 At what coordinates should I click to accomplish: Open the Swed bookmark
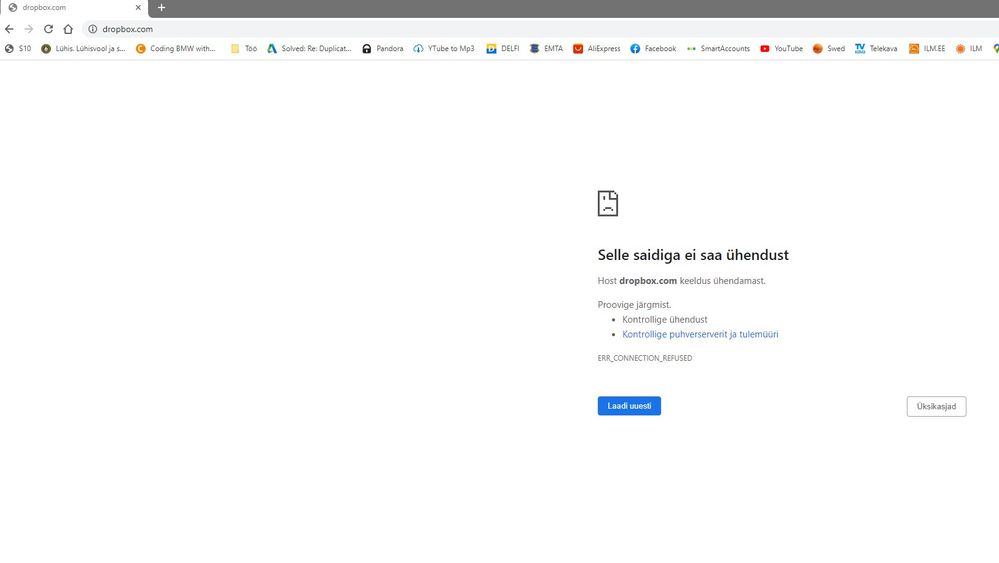coord(829,48)
